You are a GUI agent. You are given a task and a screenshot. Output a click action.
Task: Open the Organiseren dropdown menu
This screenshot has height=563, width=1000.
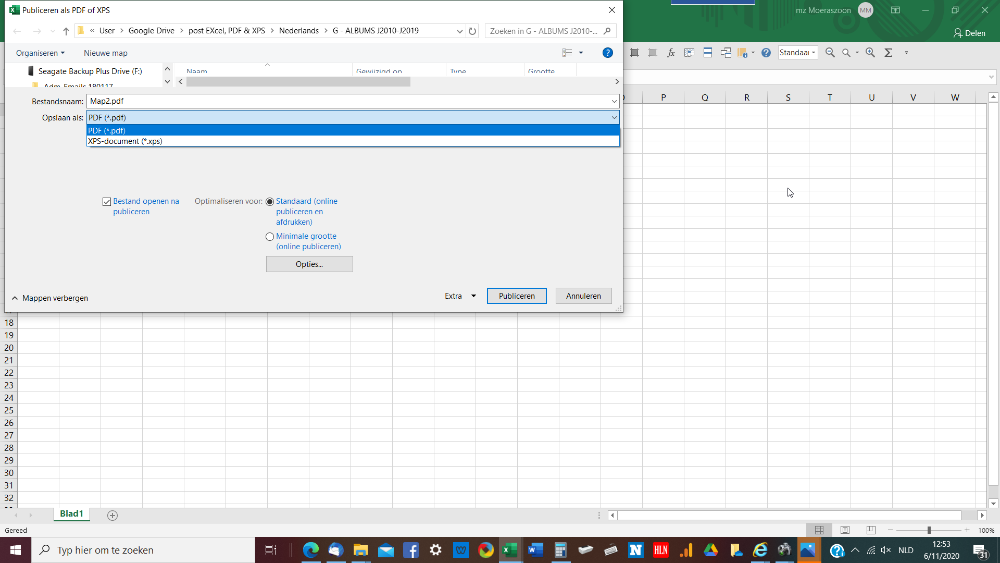click(40, 53)
